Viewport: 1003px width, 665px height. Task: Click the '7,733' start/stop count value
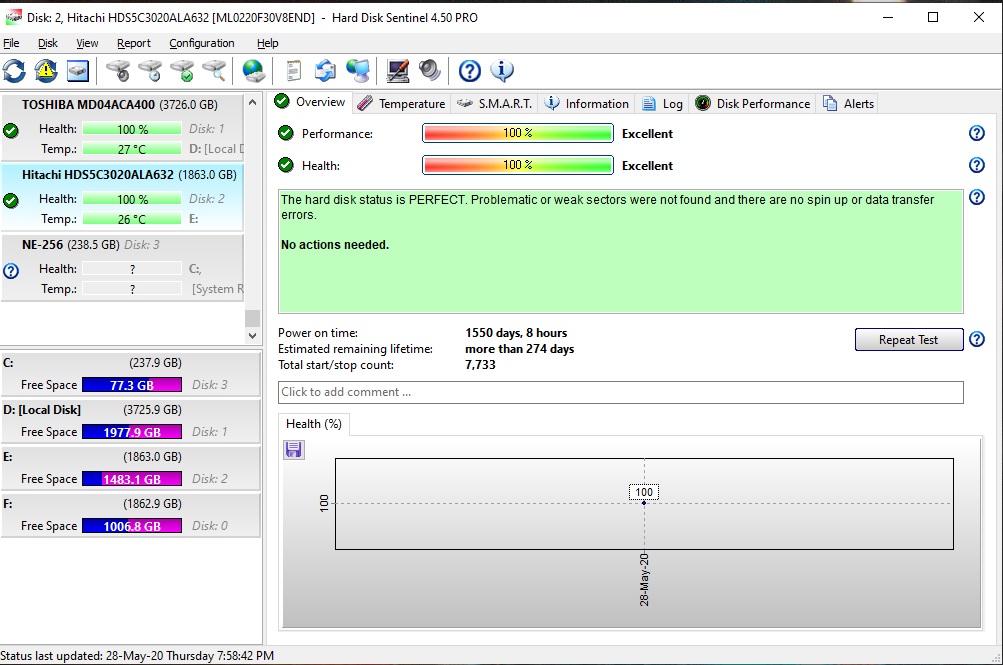(x=480, y=365)
